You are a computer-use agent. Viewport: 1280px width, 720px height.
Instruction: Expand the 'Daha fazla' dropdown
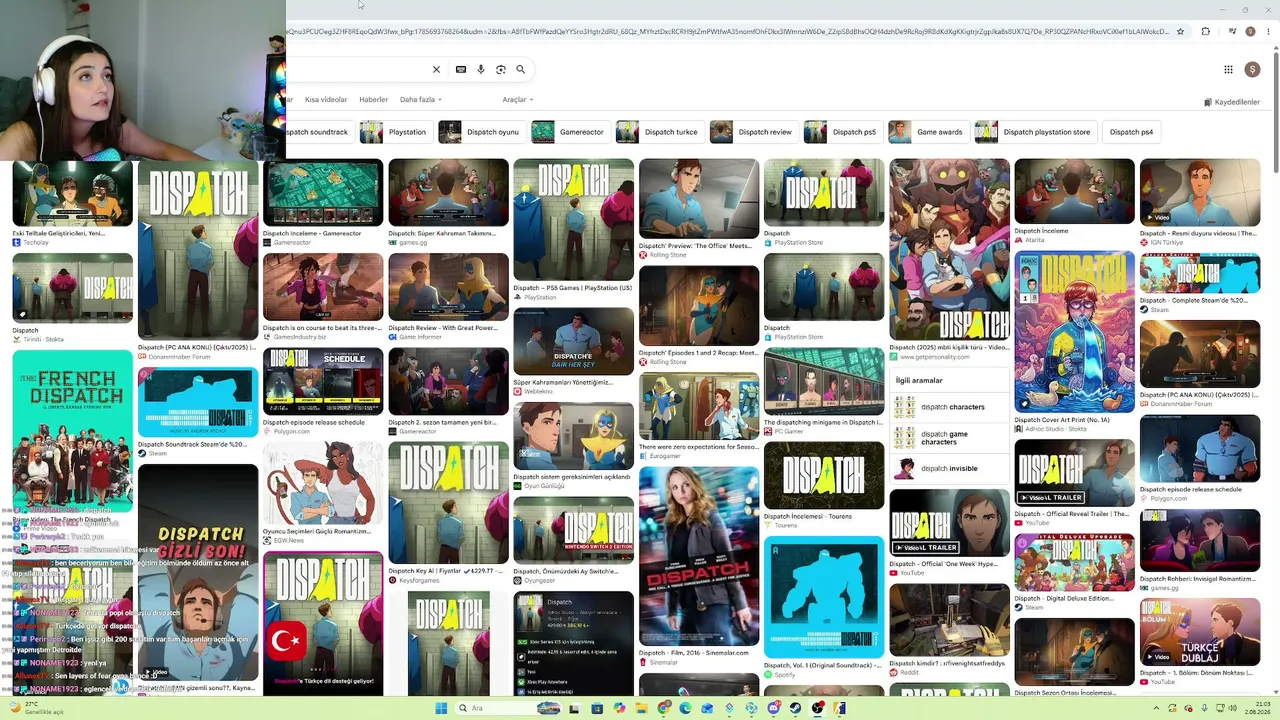point(421,100)
